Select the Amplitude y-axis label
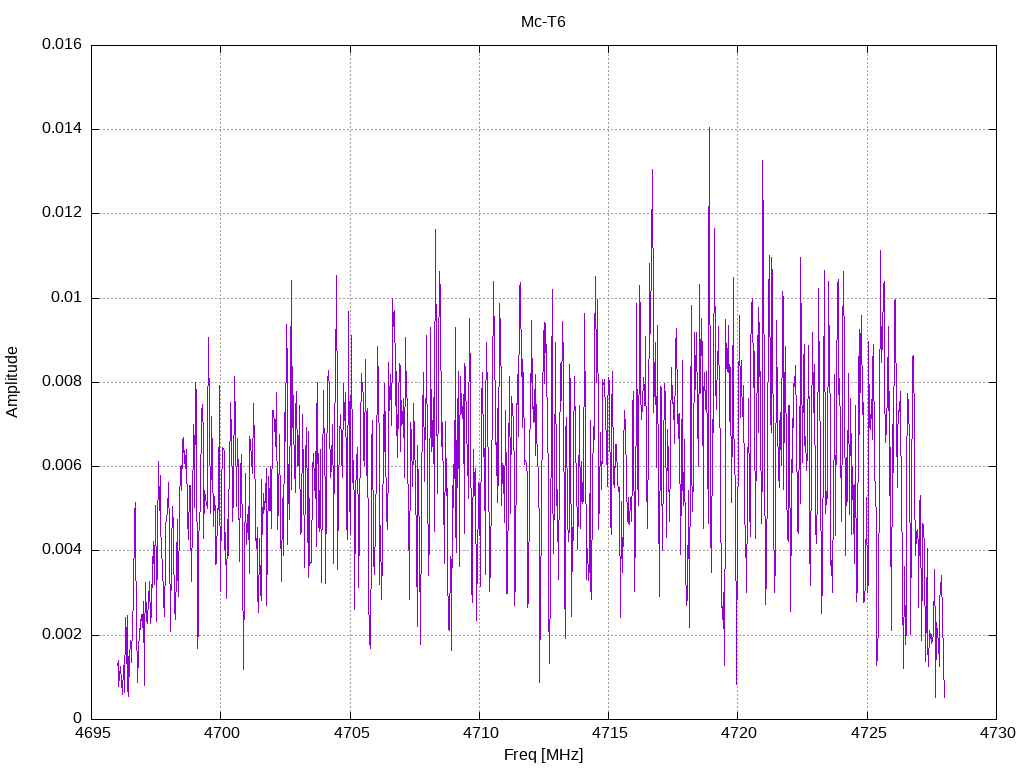The image size is (1024, 768). point(12,382)
